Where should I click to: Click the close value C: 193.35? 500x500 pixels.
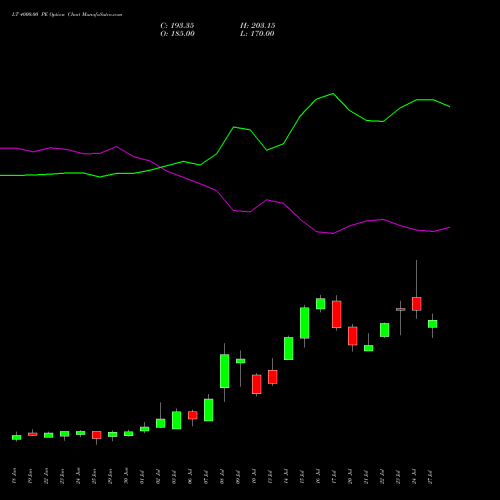coord(177,26)
